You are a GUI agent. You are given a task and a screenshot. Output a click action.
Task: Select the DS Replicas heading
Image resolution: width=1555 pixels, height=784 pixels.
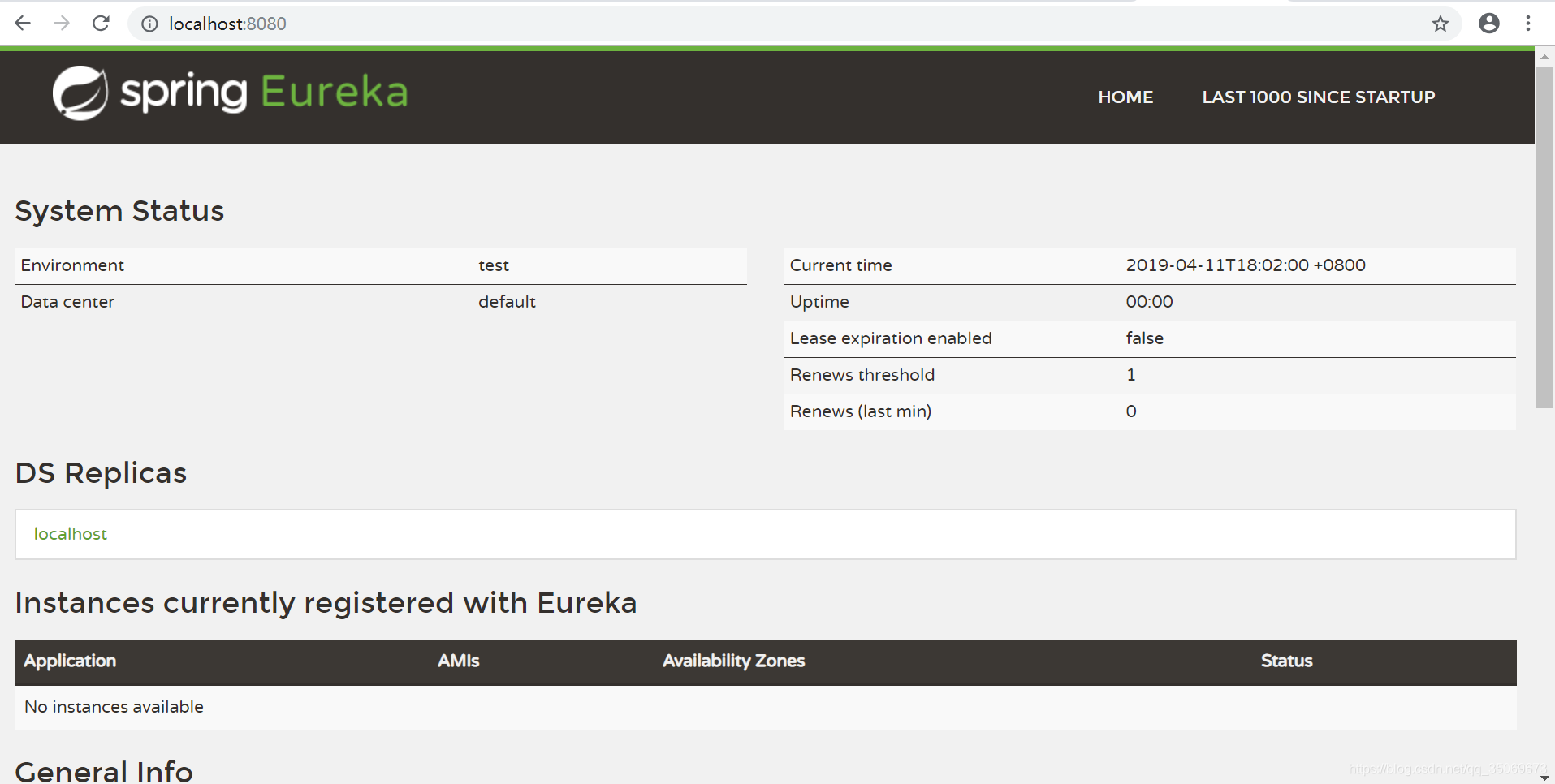(x=101, y=473)
